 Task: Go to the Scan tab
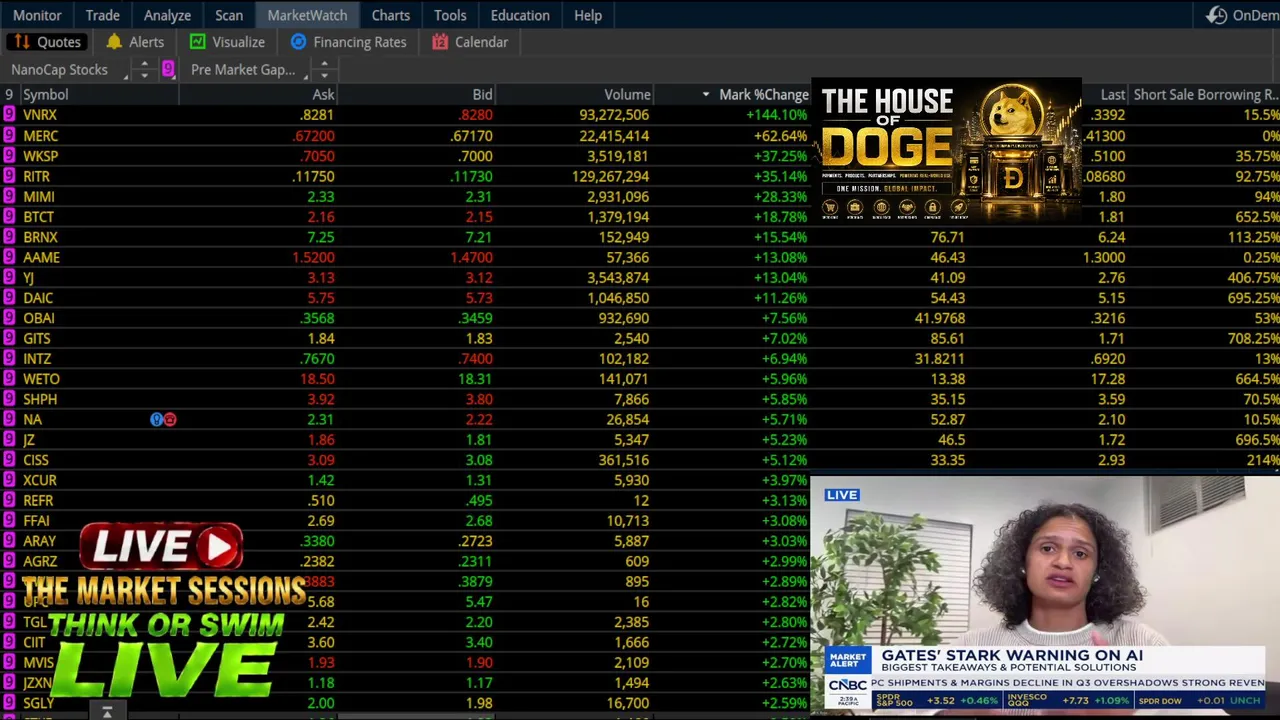pyautogui.click(x=229, y=15)
